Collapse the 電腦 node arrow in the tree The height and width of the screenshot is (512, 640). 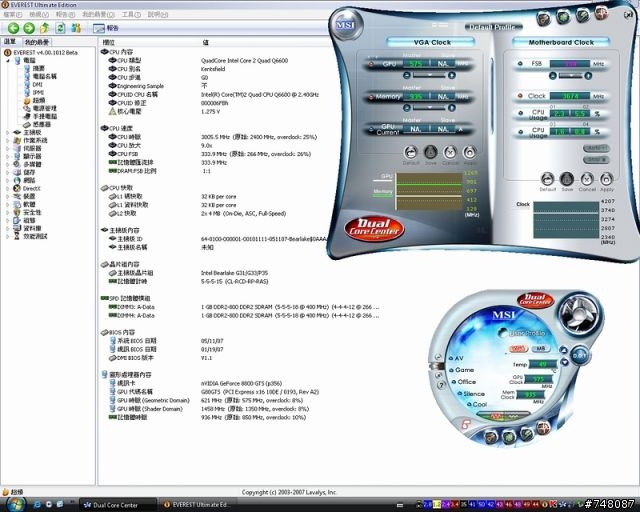pos(8,60)
